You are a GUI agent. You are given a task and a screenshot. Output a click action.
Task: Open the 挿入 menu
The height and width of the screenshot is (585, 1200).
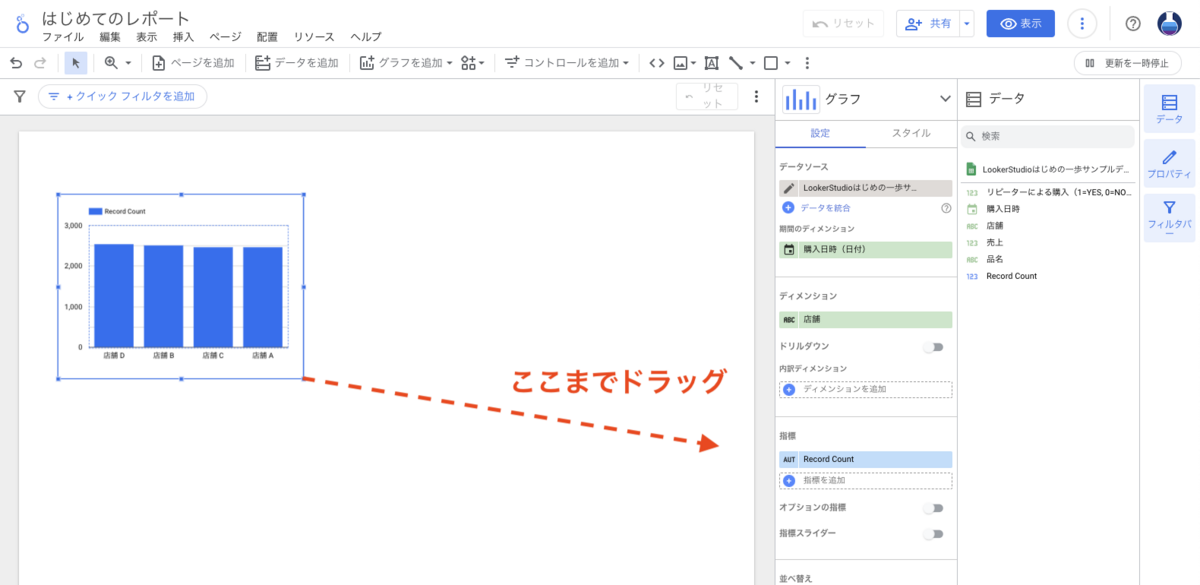tap(184, 37)
